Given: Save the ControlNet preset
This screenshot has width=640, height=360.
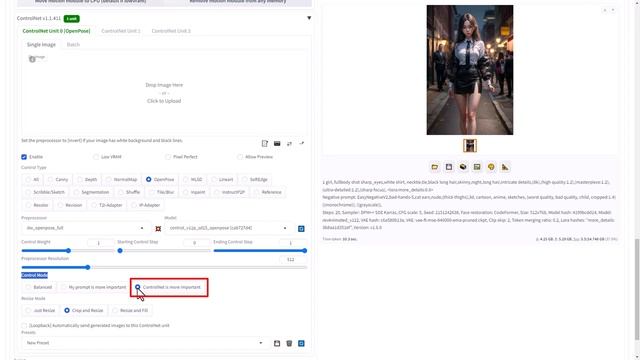Looking at the screenshot, I should coord(277,343).
